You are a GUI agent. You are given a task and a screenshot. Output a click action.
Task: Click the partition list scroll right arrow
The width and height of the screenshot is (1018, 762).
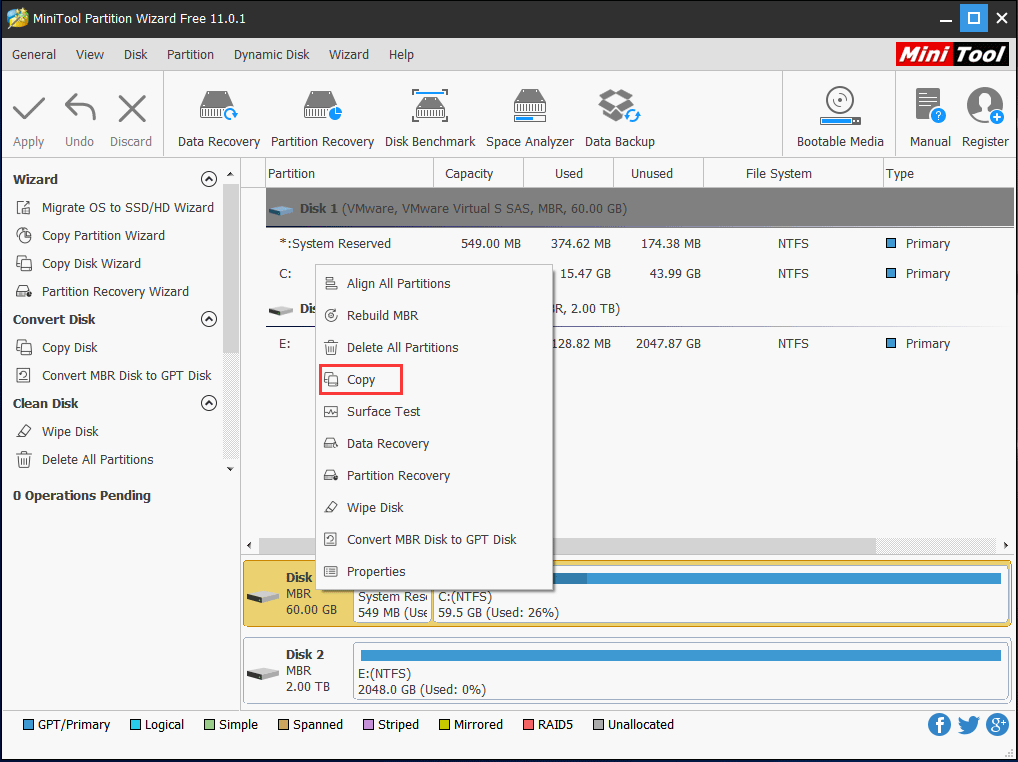click(x=1006, y=545)
